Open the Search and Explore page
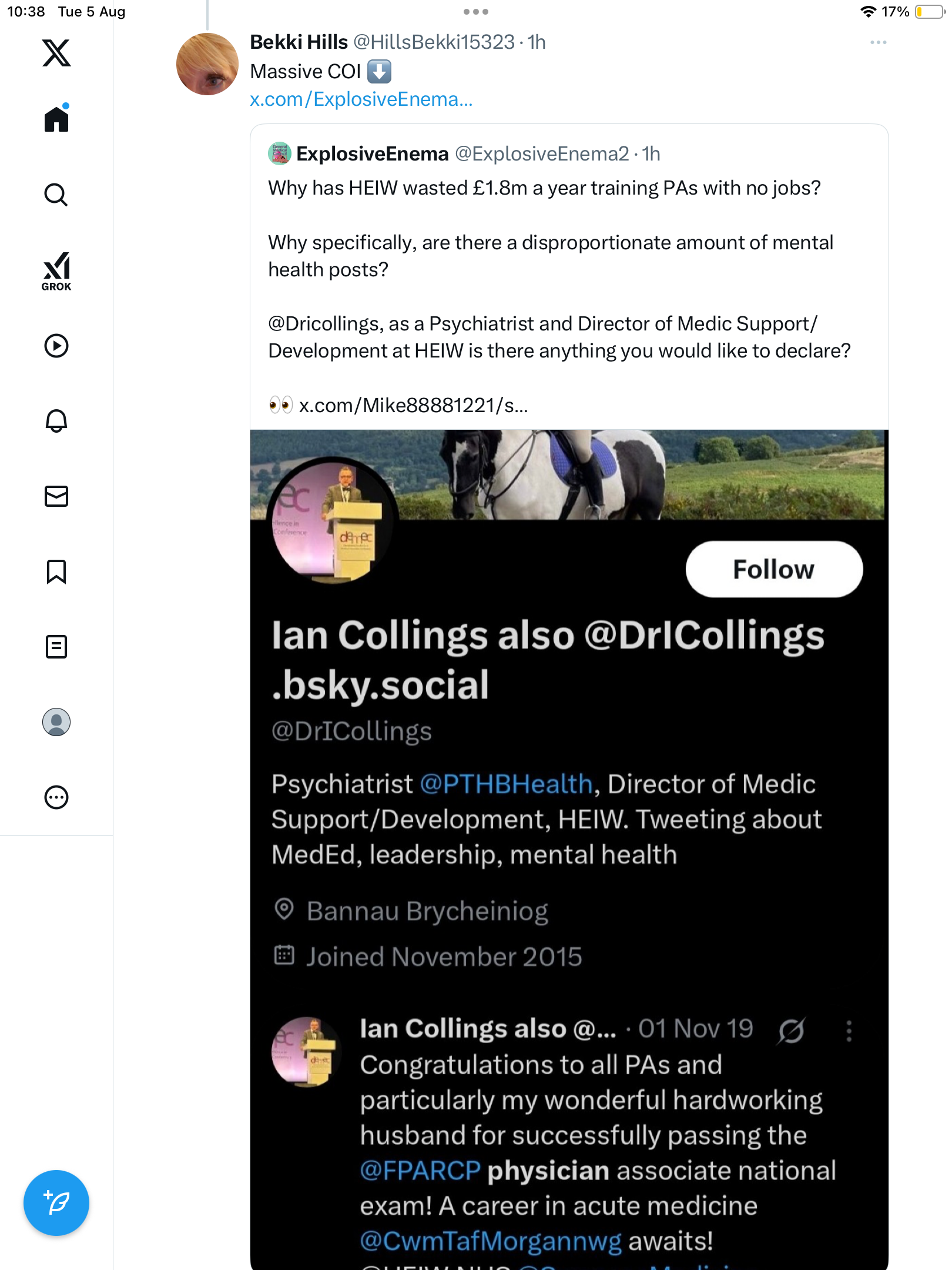This screenshot has width=952, height=1270. [56, 195]
